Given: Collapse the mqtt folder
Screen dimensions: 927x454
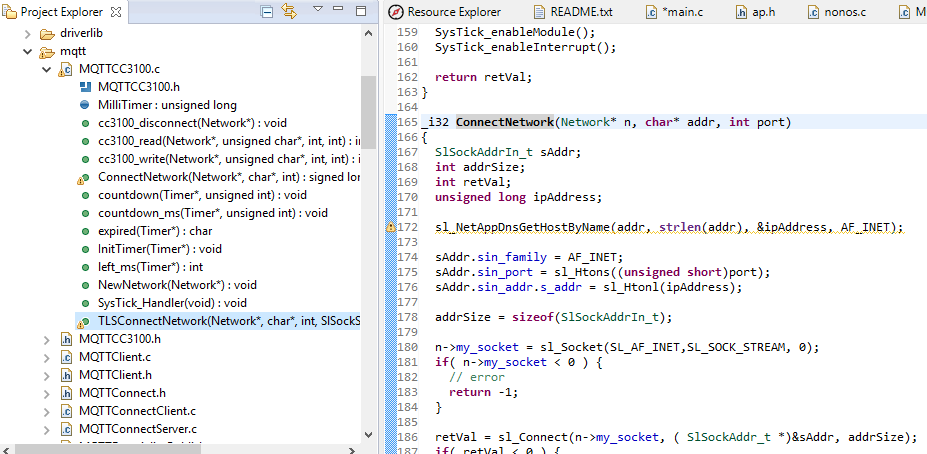Looking at the screenshot, I should [x=27, y=51].
